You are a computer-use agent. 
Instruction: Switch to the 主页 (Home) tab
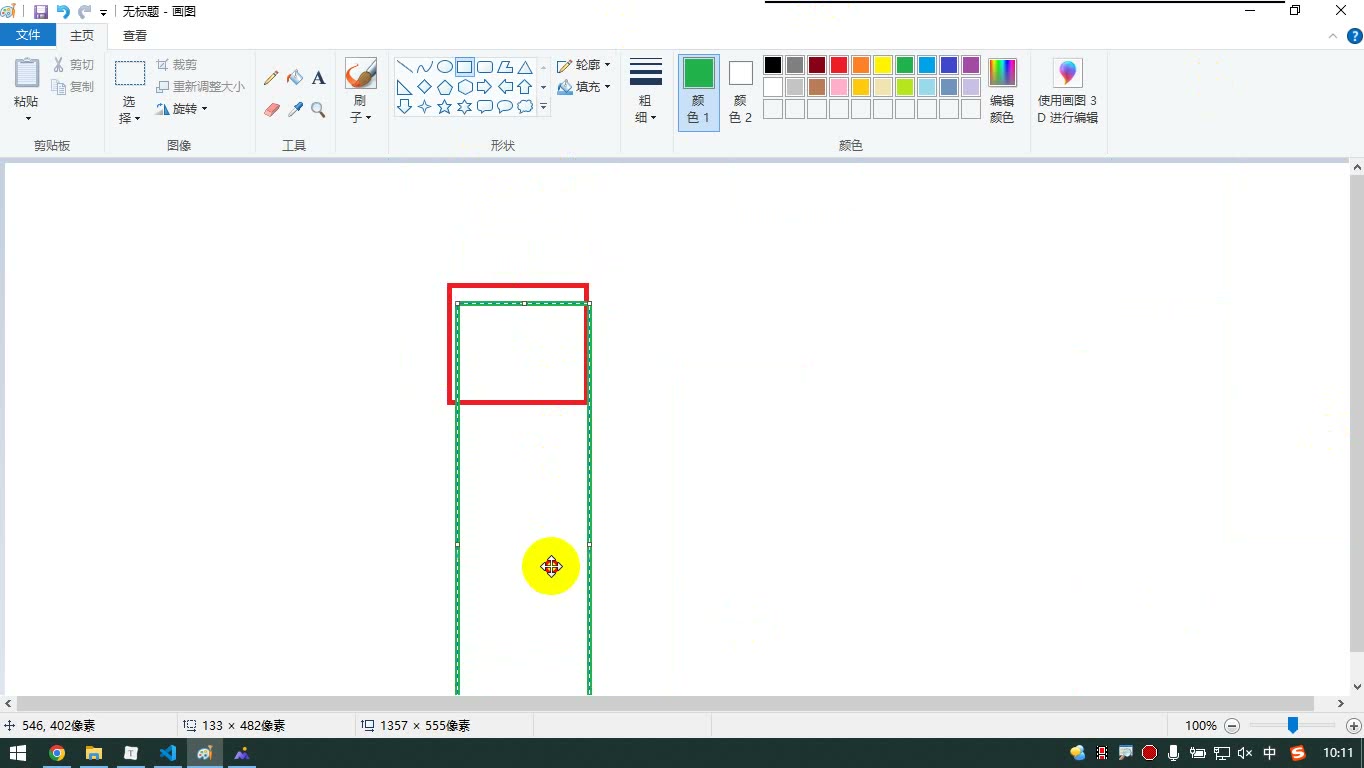[82, 36]
